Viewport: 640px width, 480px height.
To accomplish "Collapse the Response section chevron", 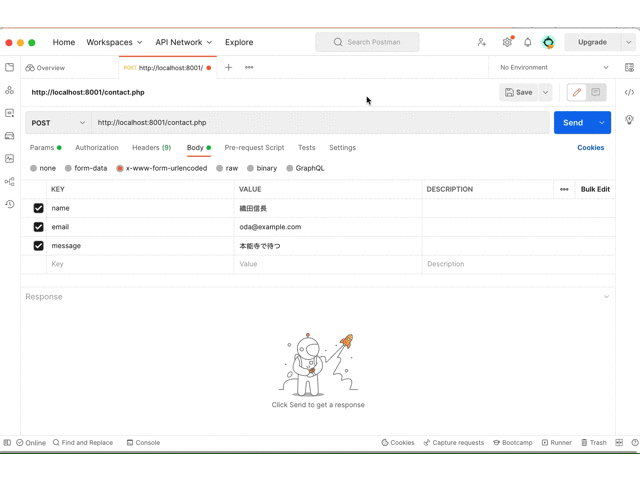I will [606, 297].
